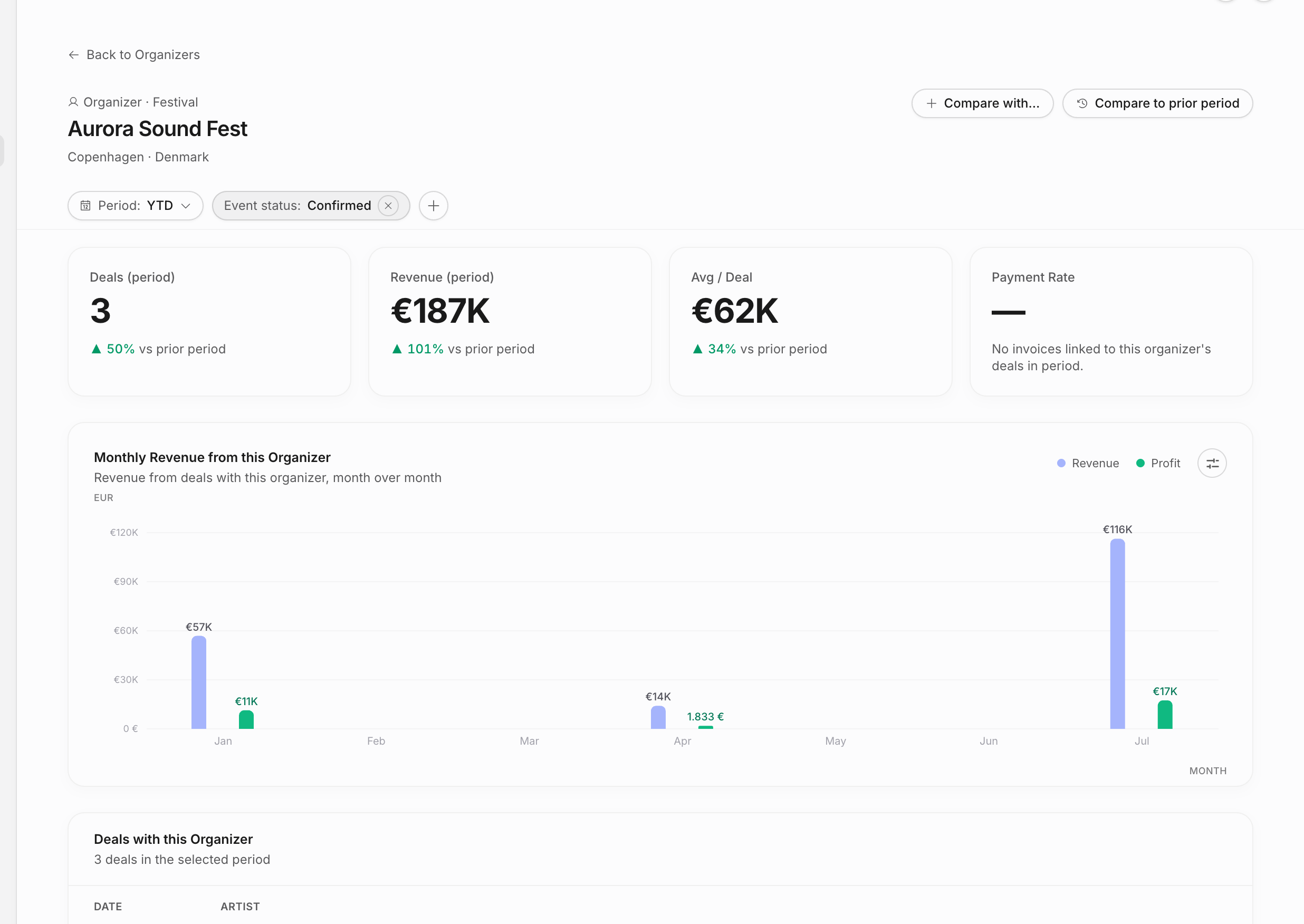1304x924 pixels.
Task: Click the back arrow icon
Action: [x=73, y=55]
